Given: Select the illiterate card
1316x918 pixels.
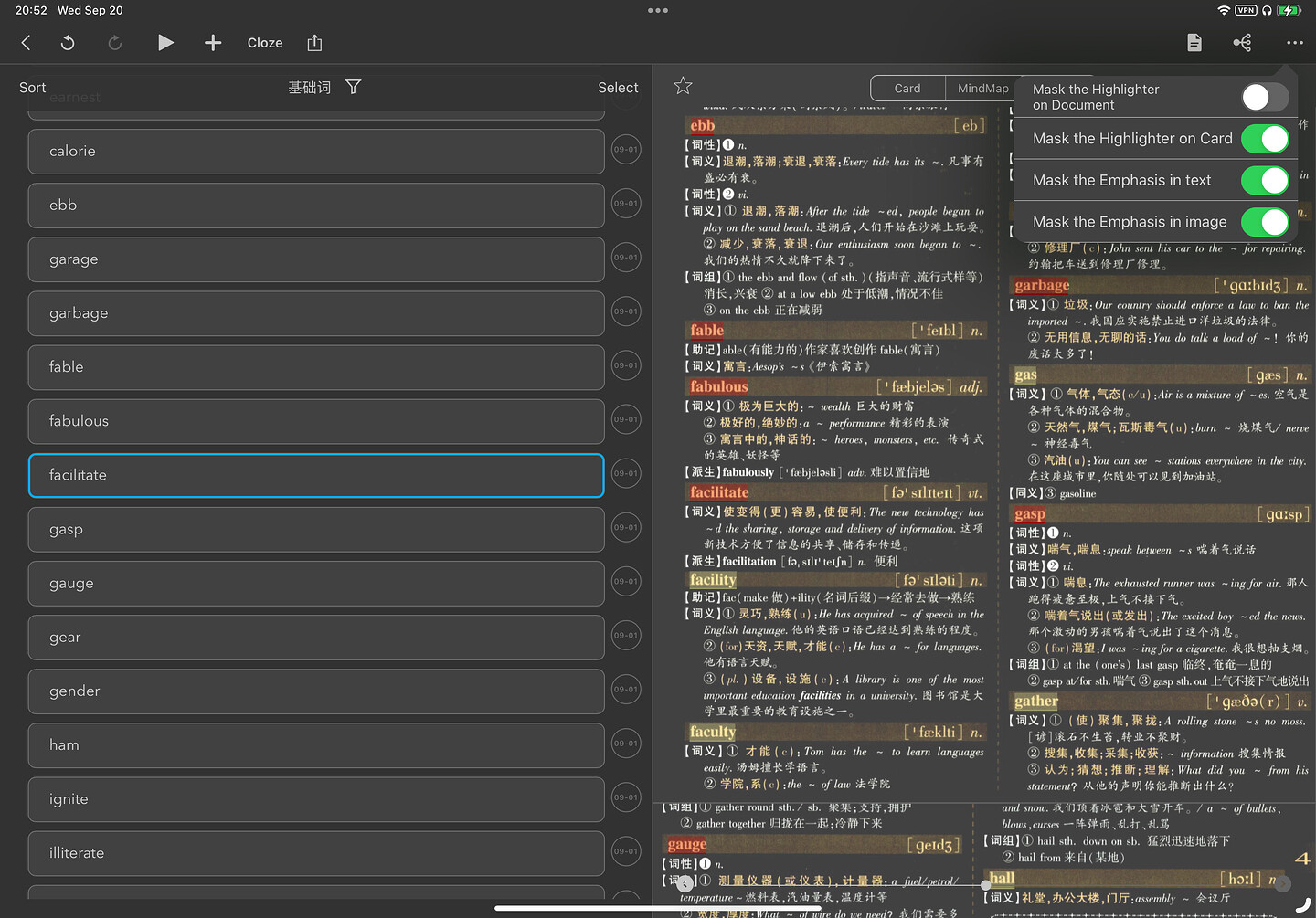Looking at the screenshot, I should tap(316, 852).
